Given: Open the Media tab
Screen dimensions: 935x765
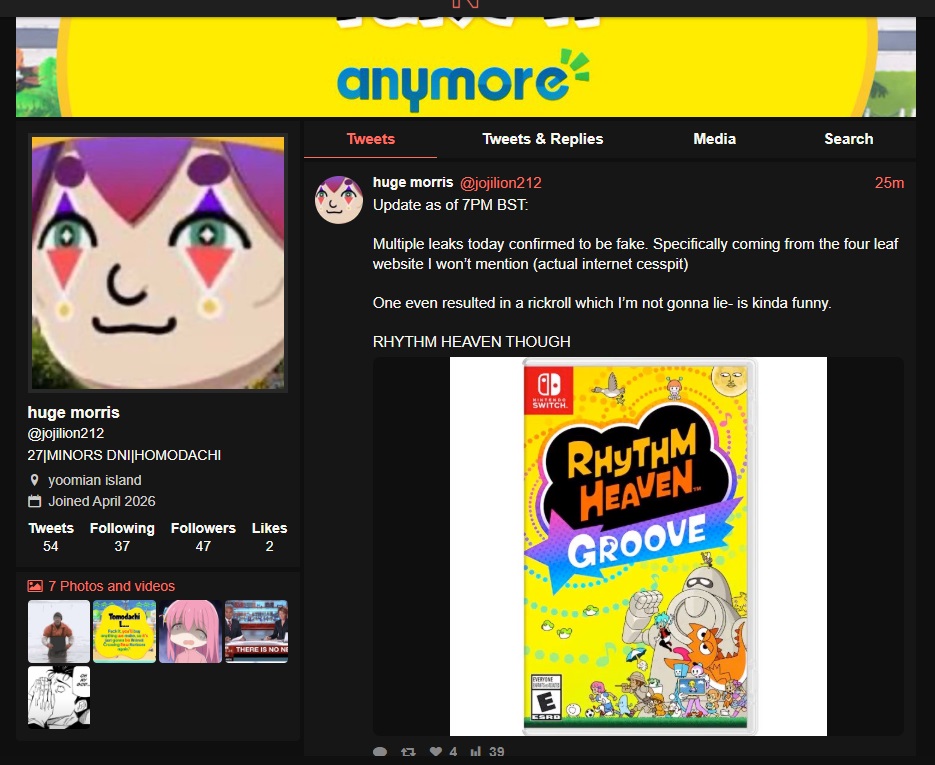Looking at the screenshot, I should tap(714, 139).
